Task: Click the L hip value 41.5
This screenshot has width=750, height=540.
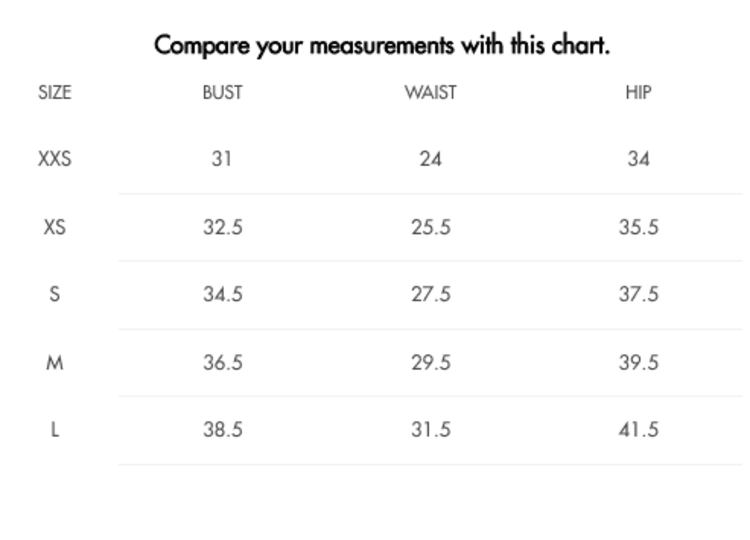Action: coord(638,430)
